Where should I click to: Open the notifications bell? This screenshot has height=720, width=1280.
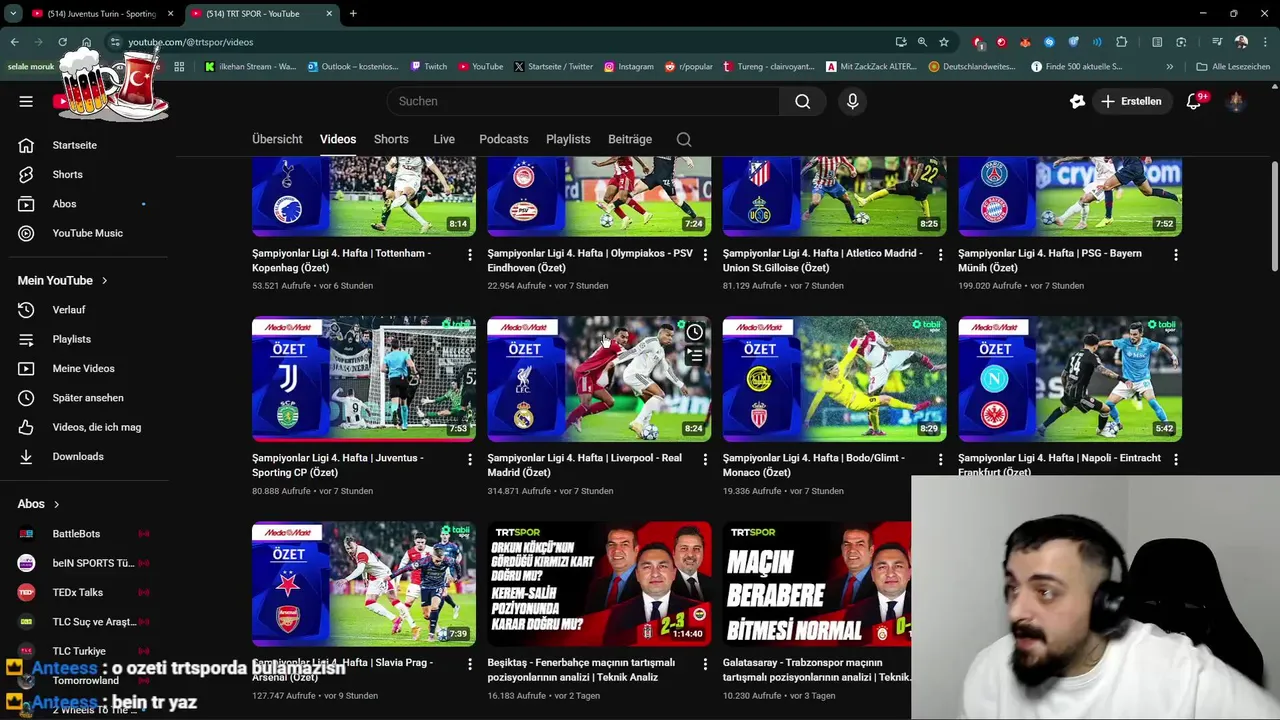(x=1194, y=101)
